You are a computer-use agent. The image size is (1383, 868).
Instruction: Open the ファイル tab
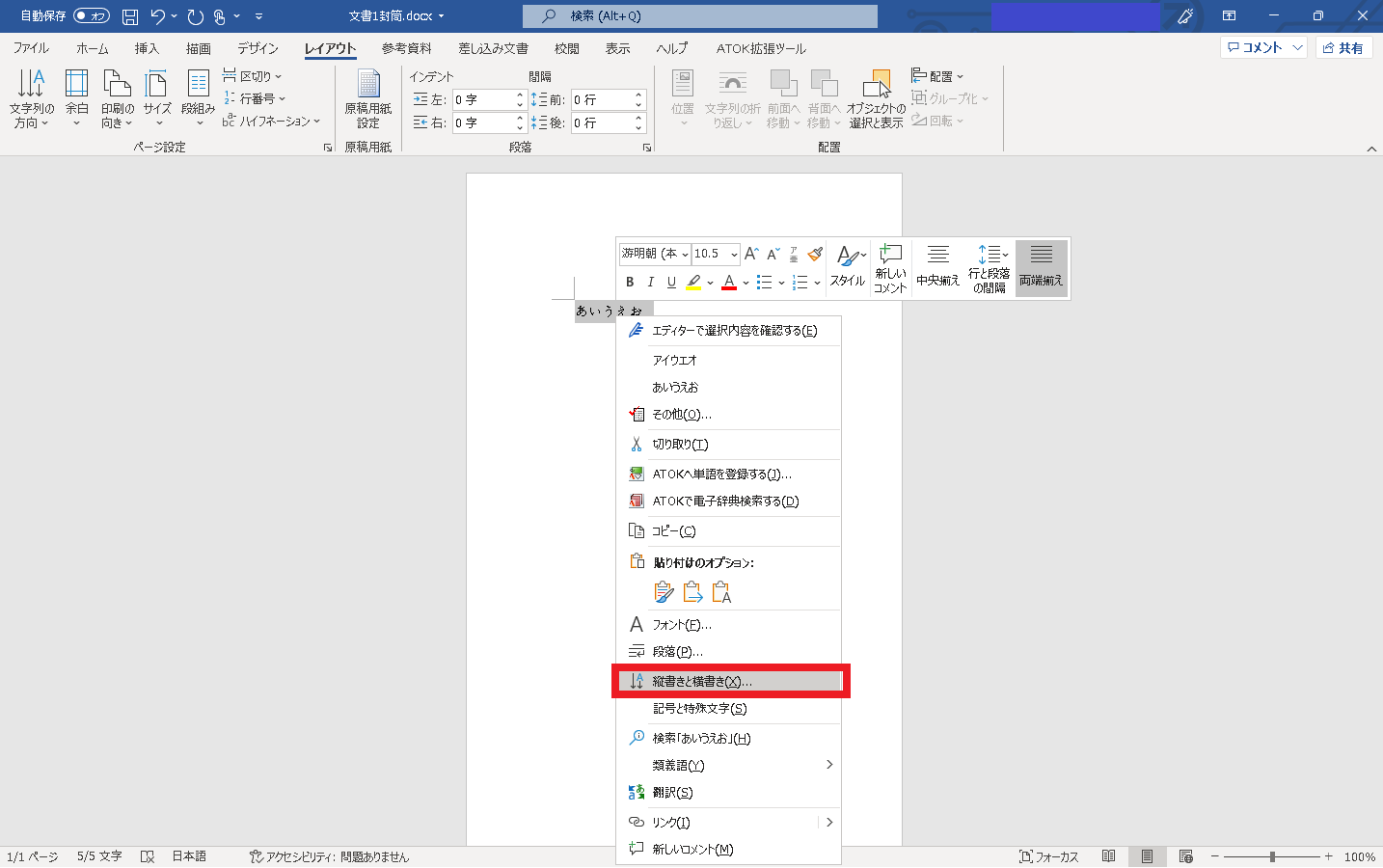pos(31,48)
